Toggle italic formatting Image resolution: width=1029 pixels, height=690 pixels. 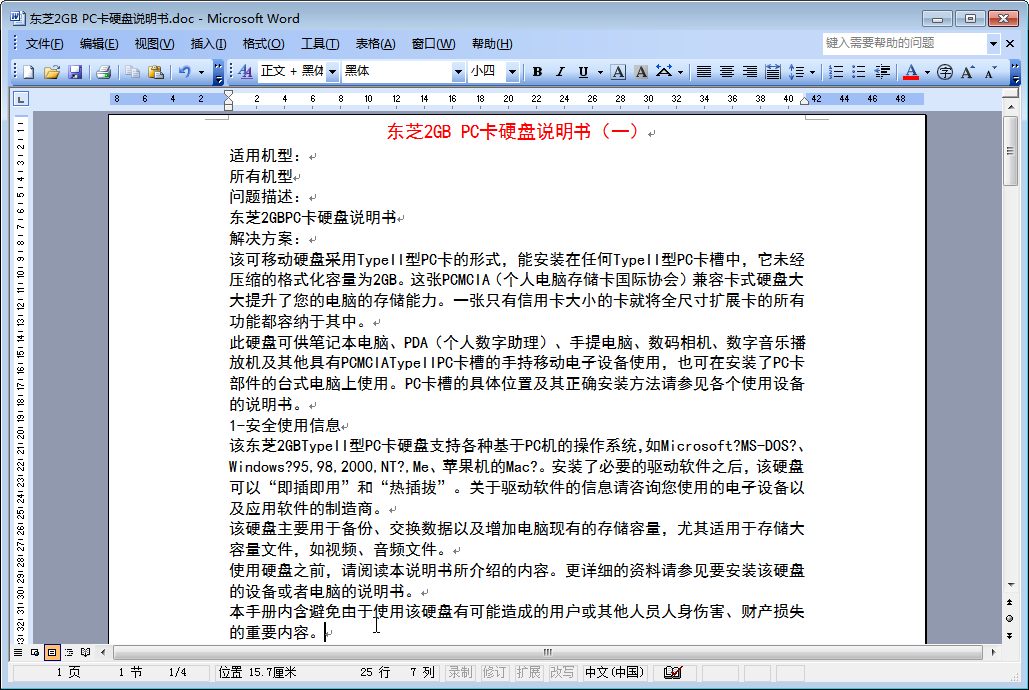[560, 72]
